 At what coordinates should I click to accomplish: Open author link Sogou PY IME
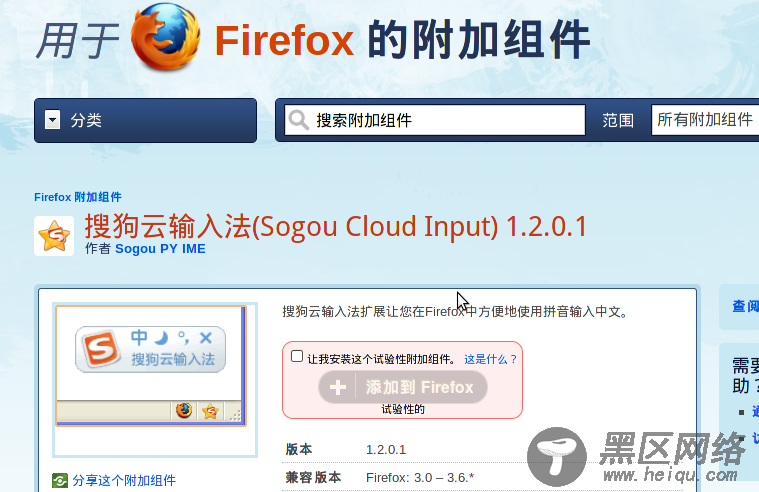(160, 249)
